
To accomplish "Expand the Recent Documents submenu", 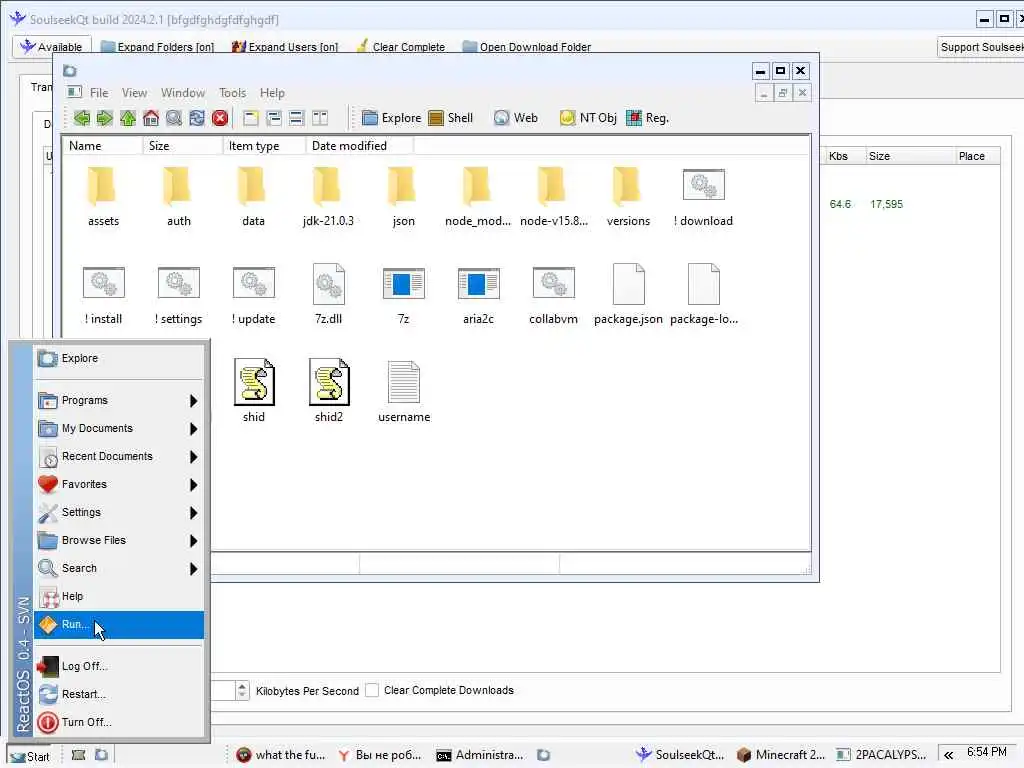I will pos(119,456).
